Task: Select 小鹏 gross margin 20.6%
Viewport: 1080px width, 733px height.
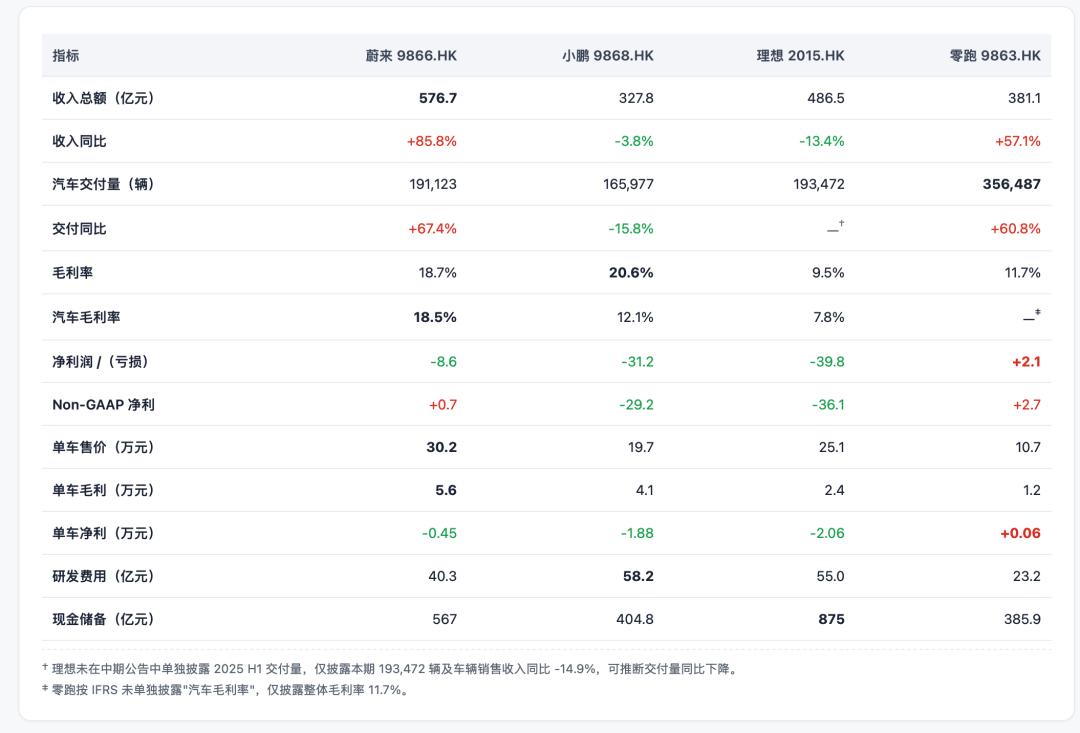Action: tap(631, 273)
